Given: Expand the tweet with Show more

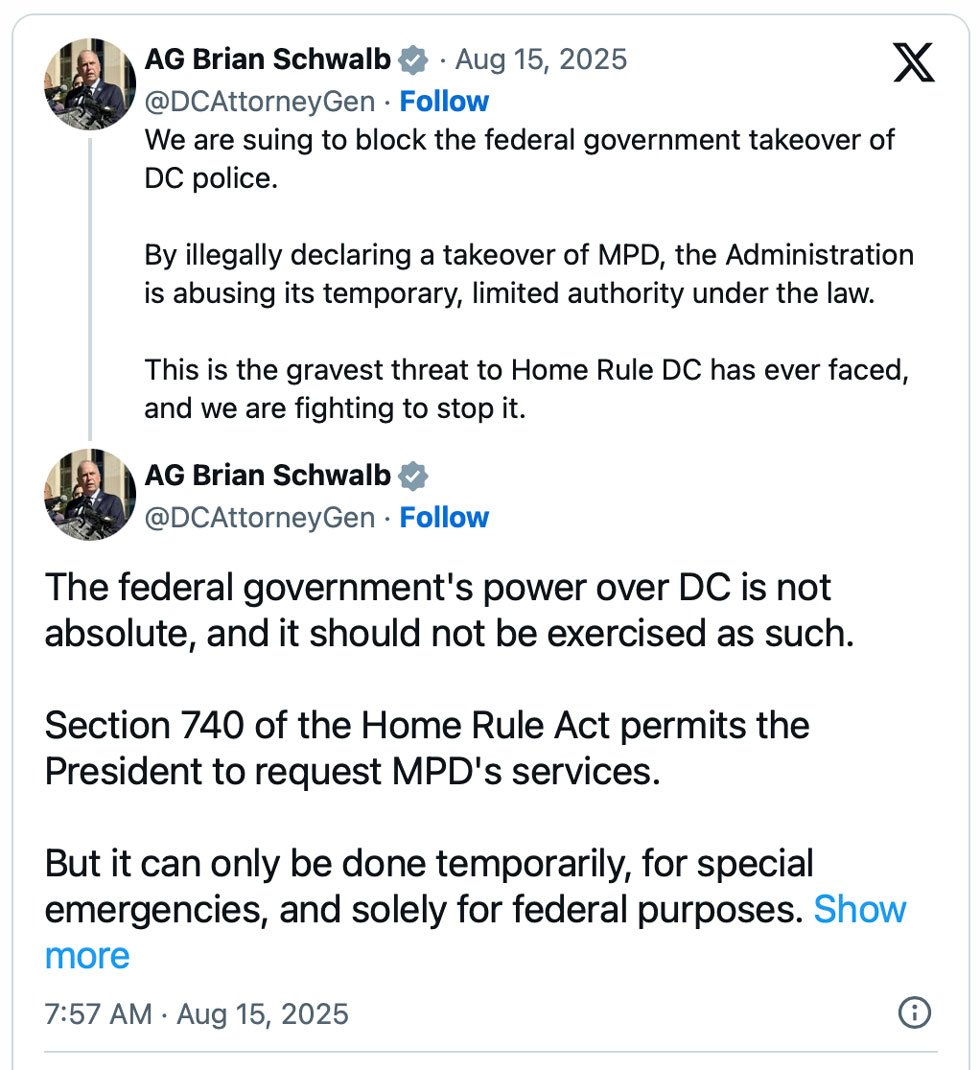Looking at the screenshot, I should click(x=859, y=910).
